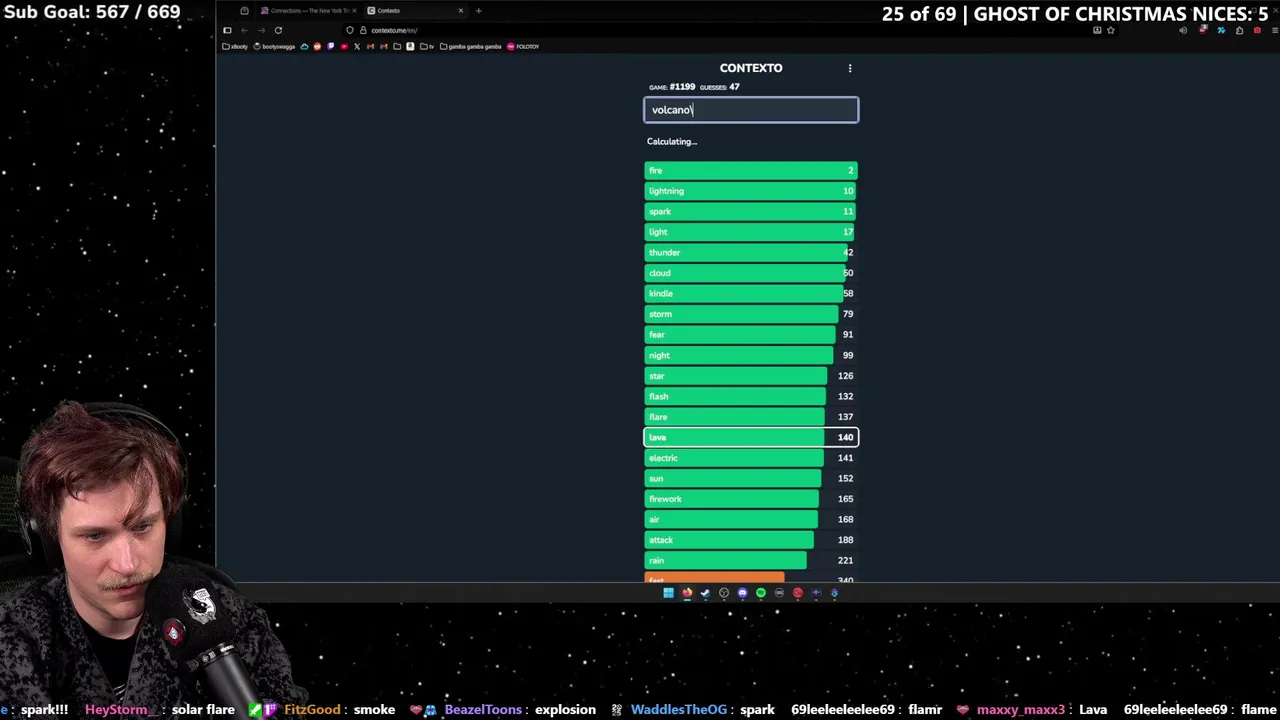Select the 'spark' guess row
Screen dimensions: 1280x720
751,211
